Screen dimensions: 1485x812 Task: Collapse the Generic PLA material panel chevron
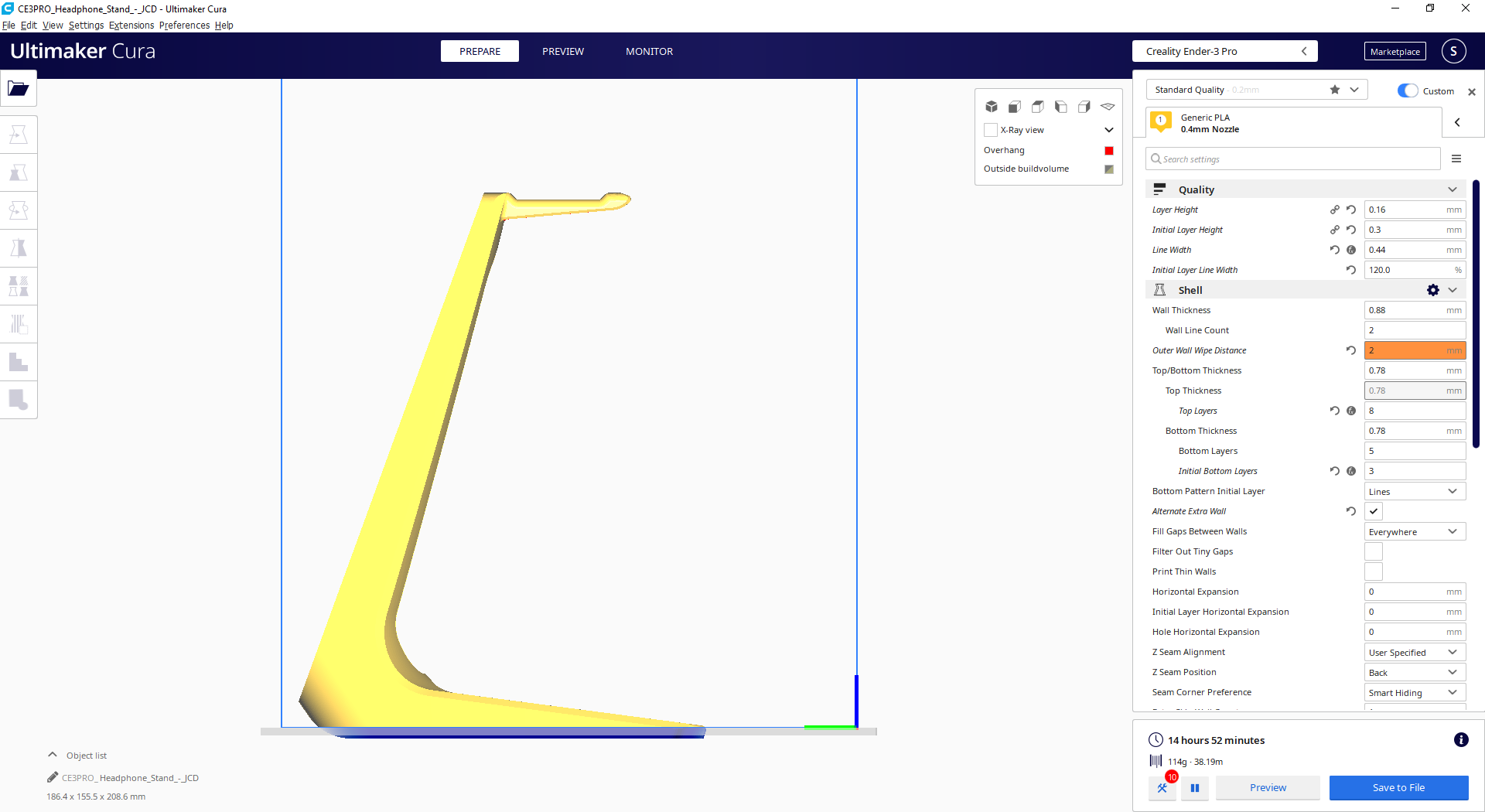pyautogui.click(x=1457, y=122)
